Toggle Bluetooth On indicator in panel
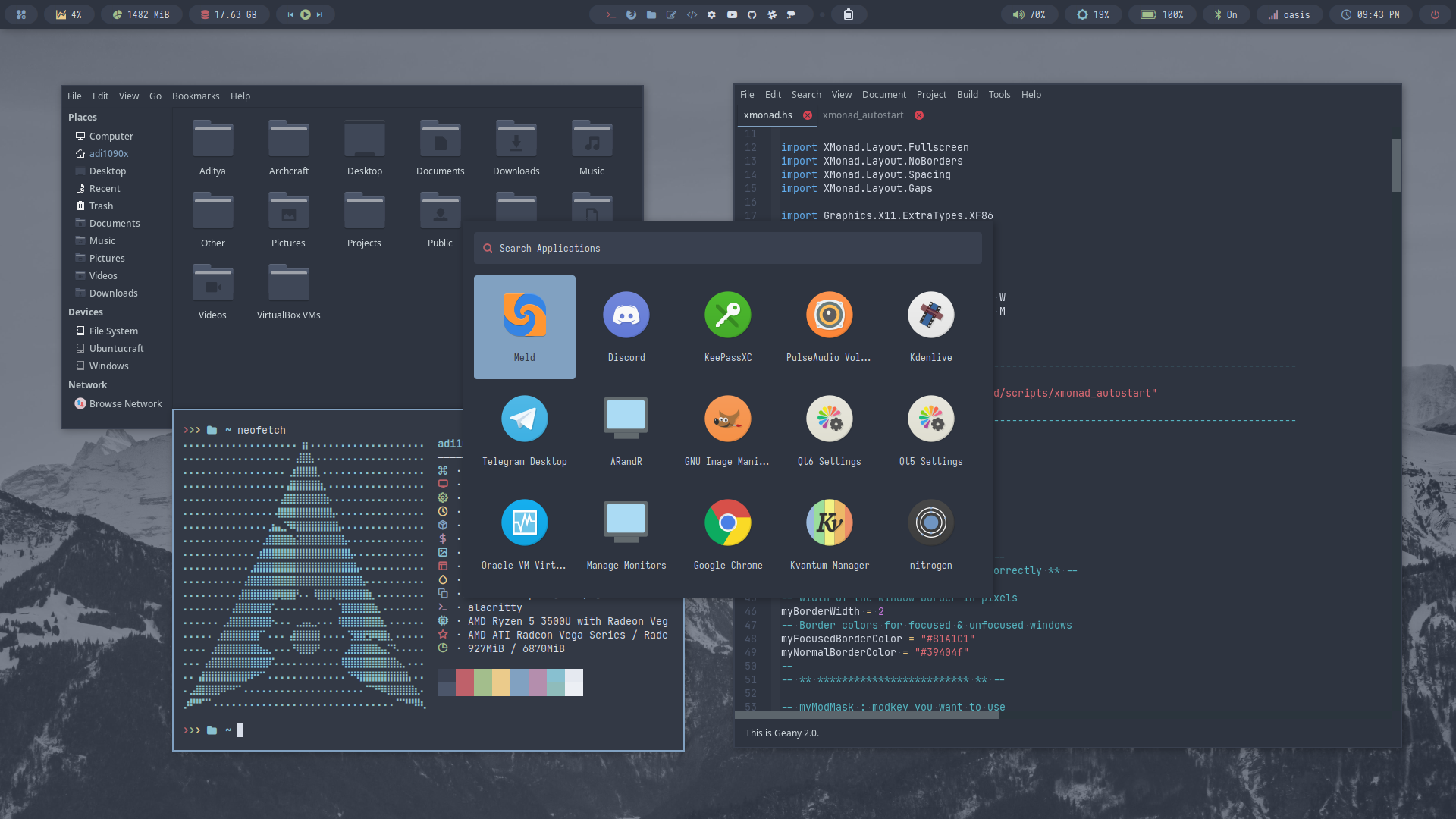Viewport: 1456px width, 819px height. (1225, 14)
